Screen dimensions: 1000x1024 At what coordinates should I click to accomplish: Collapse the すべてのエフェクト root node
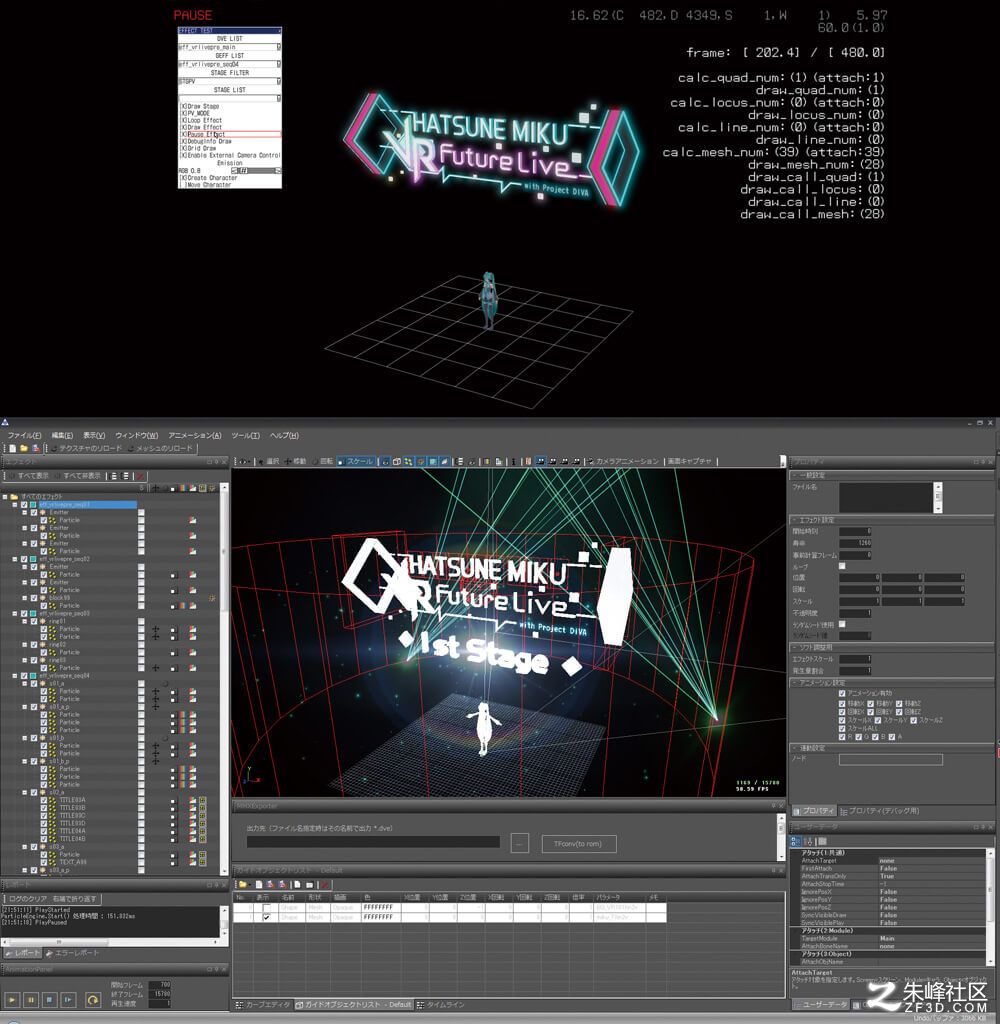click(x=5, y=497)
